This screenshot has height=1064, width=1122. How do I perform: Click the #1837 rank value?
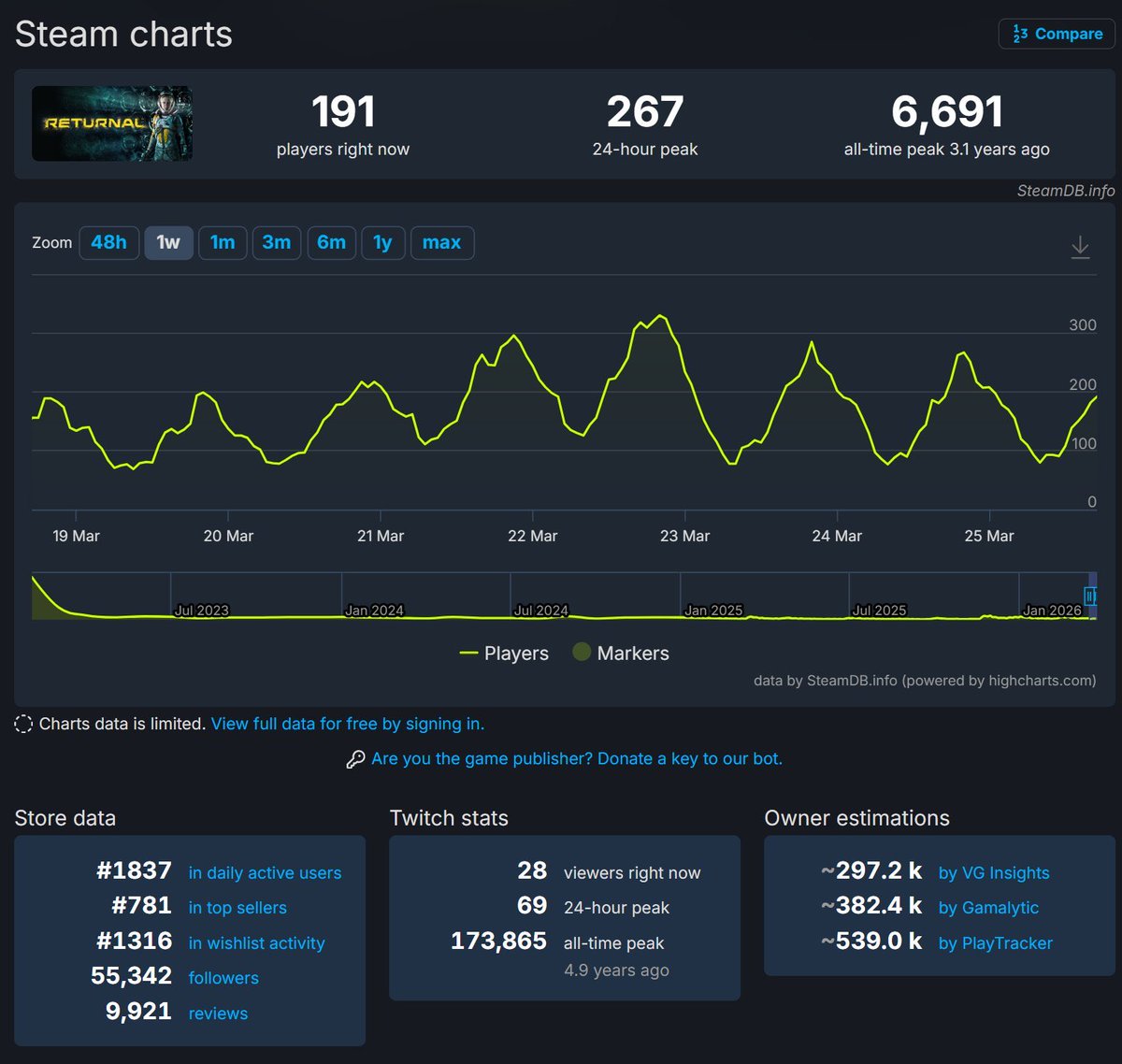[134, 870]
